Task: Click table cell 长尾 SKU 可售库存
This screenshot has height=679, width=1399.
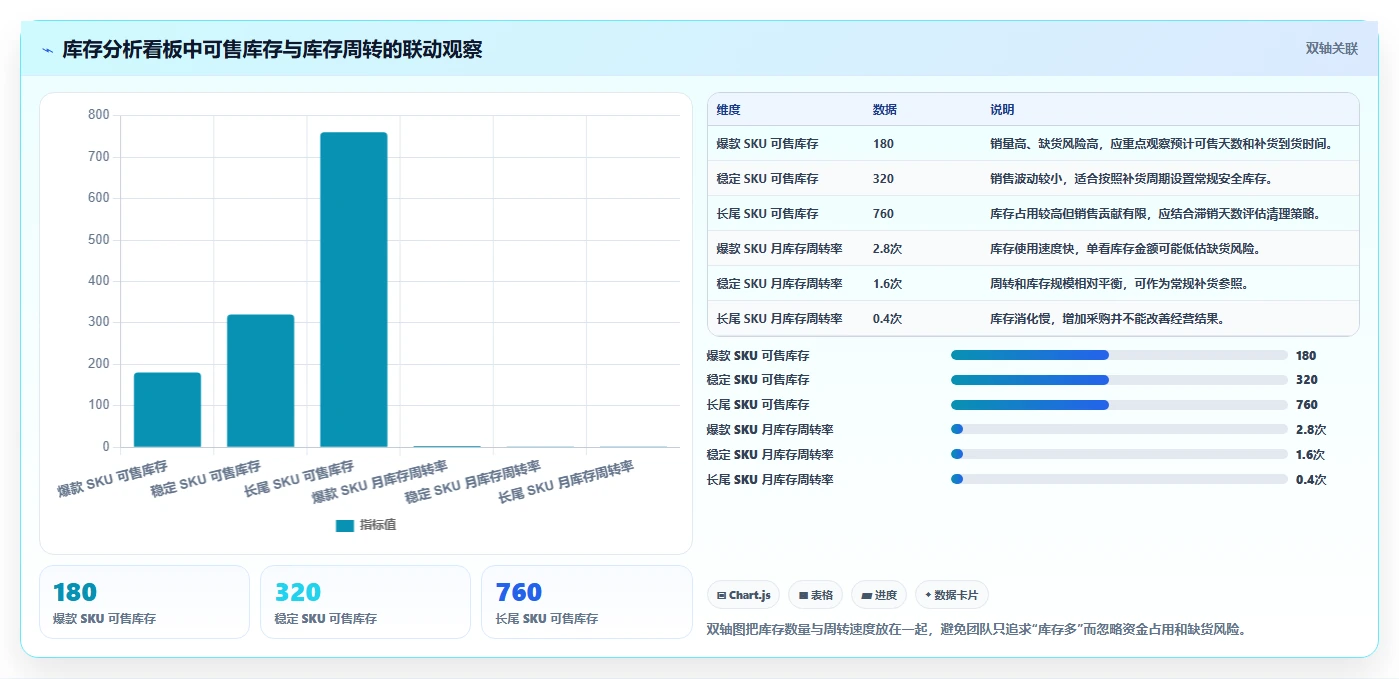Action: pos(767,214)
